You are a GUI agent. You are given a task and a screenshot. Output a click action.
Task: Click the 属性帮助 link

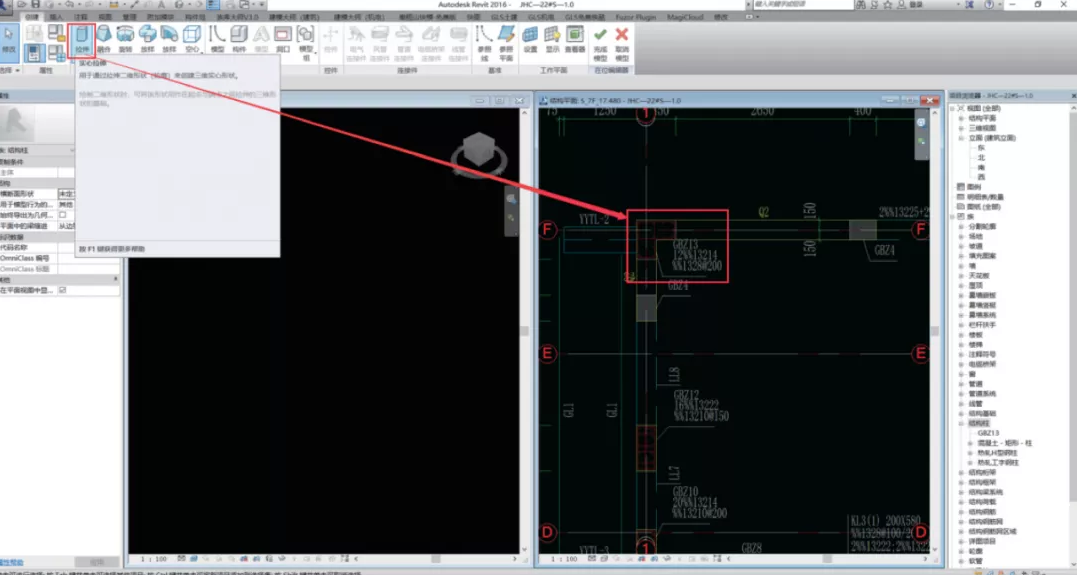[x=12, y=563]
